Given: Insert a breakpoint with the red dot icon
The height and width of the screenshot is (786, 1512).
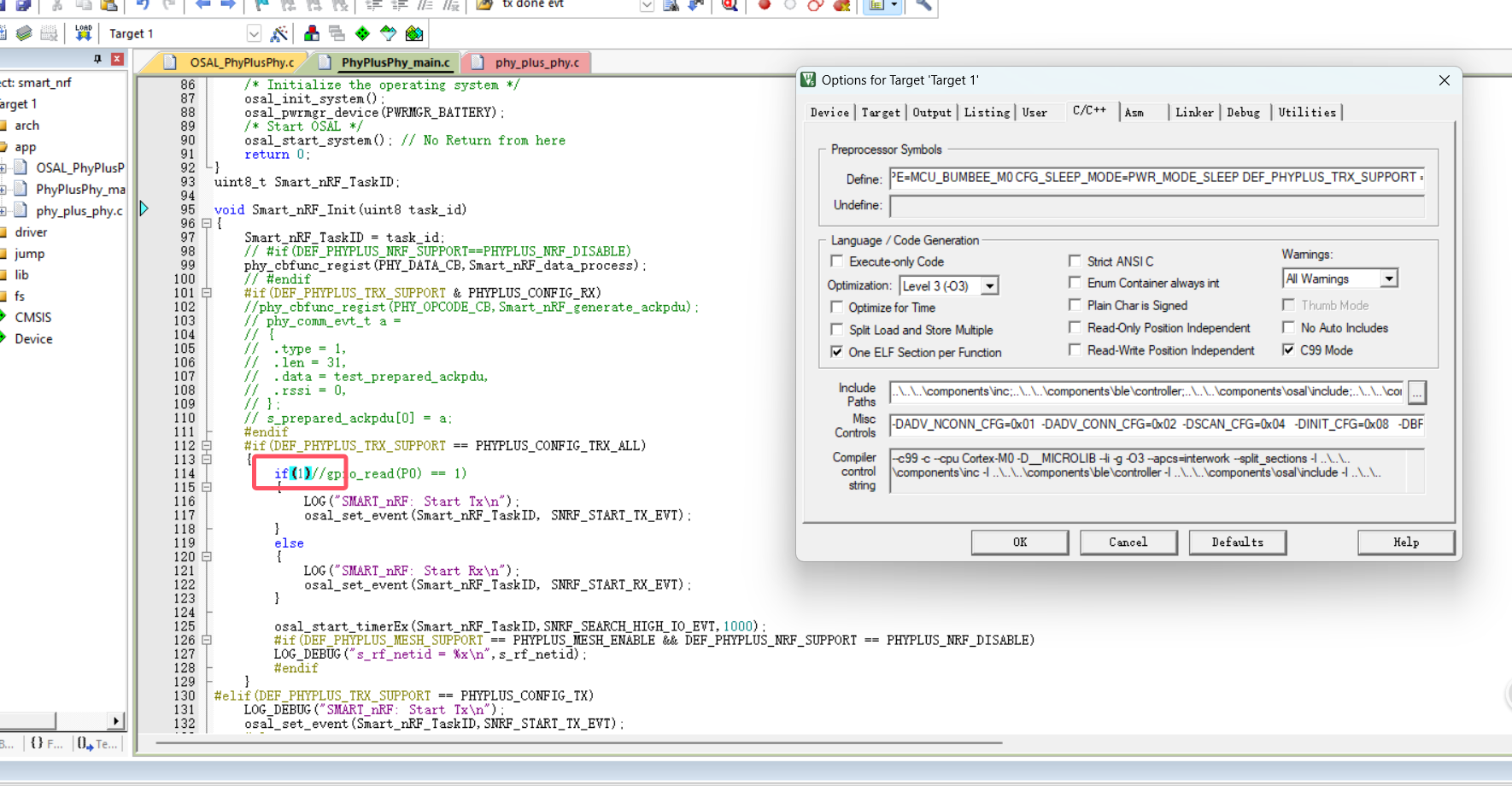Looking at the screenshot, I should [x=765, y=5].
